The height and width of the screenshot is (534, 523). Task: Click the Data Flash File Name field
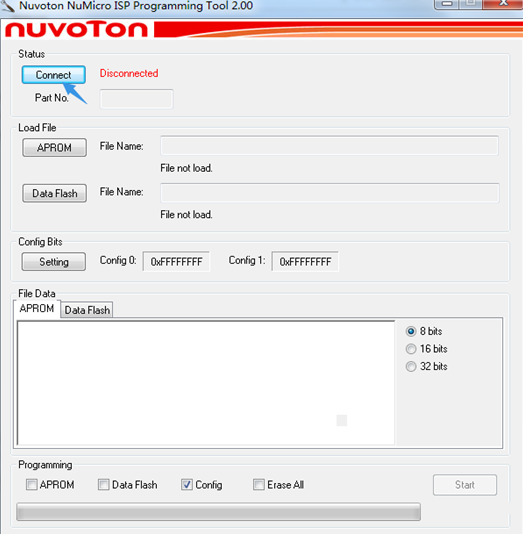[330, 192]
